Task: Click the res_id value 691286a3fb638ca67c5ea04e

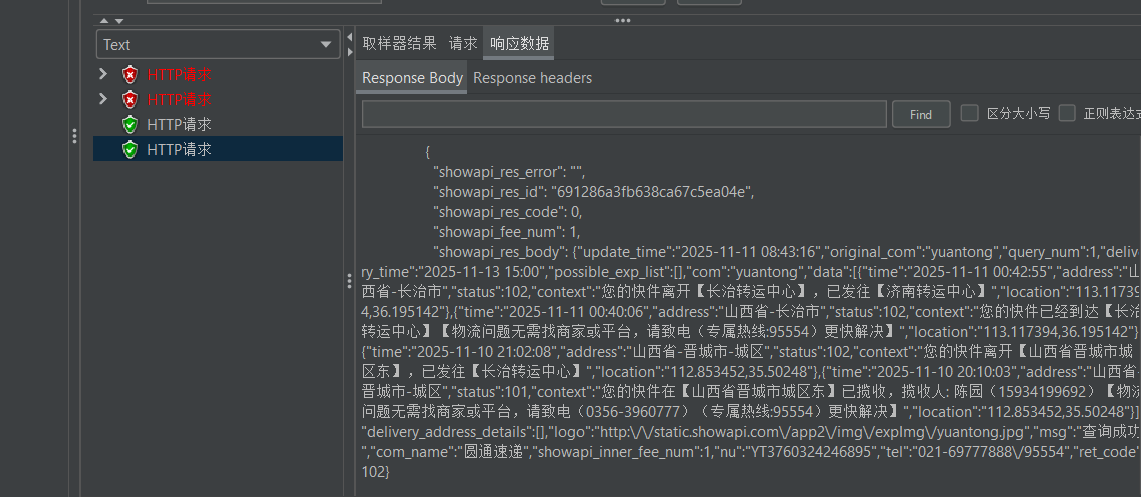Action: point(651,192)
